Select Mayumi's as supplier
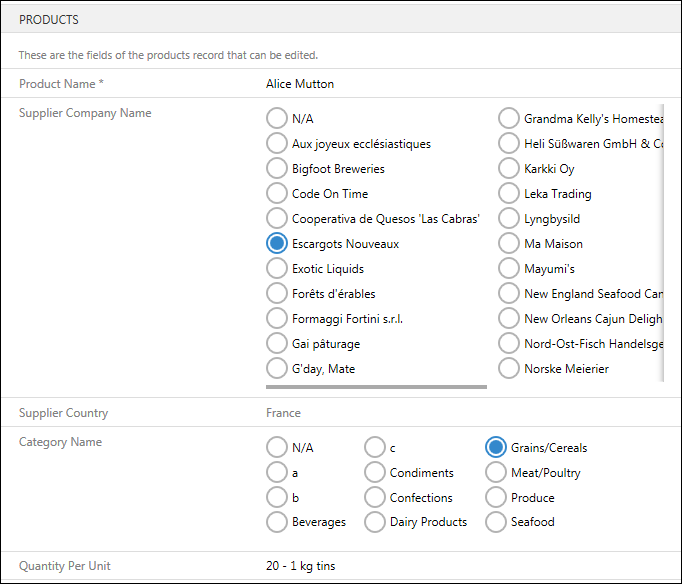The image size is (682, 584). [x=509, y=269]
